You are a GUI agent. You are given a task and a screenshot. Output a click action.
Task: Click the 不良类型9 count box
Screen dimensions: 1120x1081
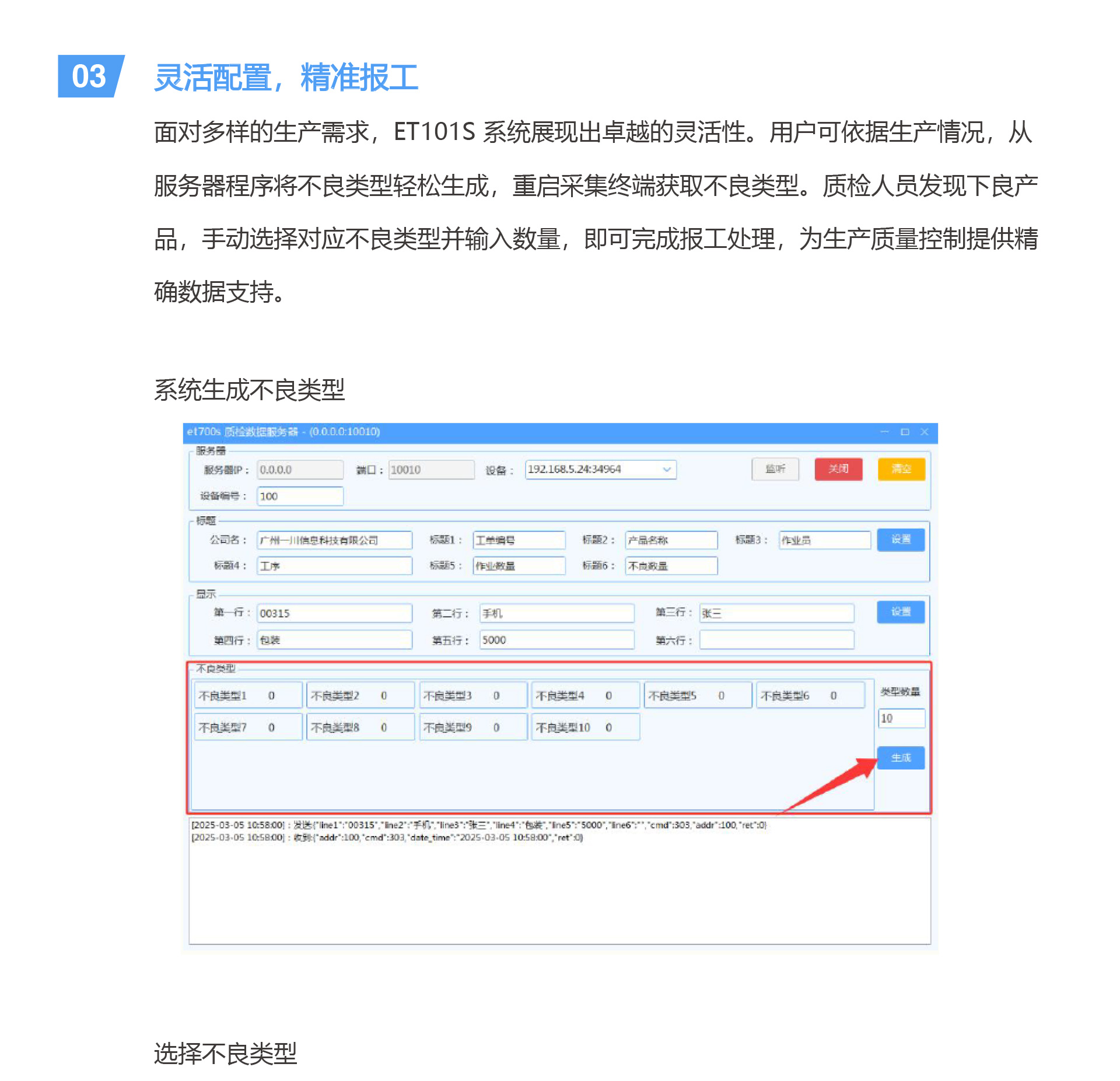474,727
